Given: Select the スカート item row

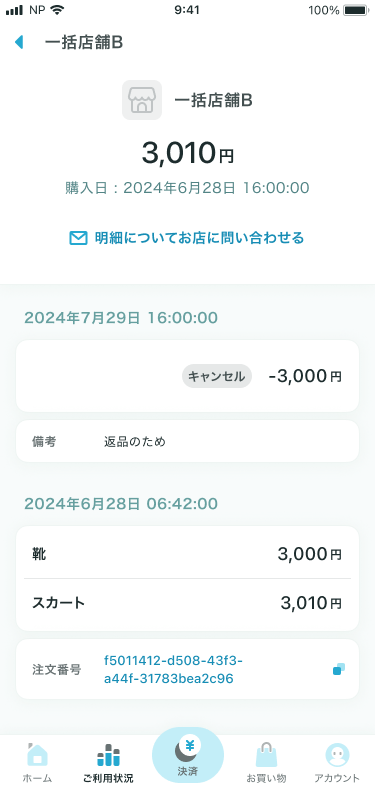Looking at the screenshot, I should 187,604.
